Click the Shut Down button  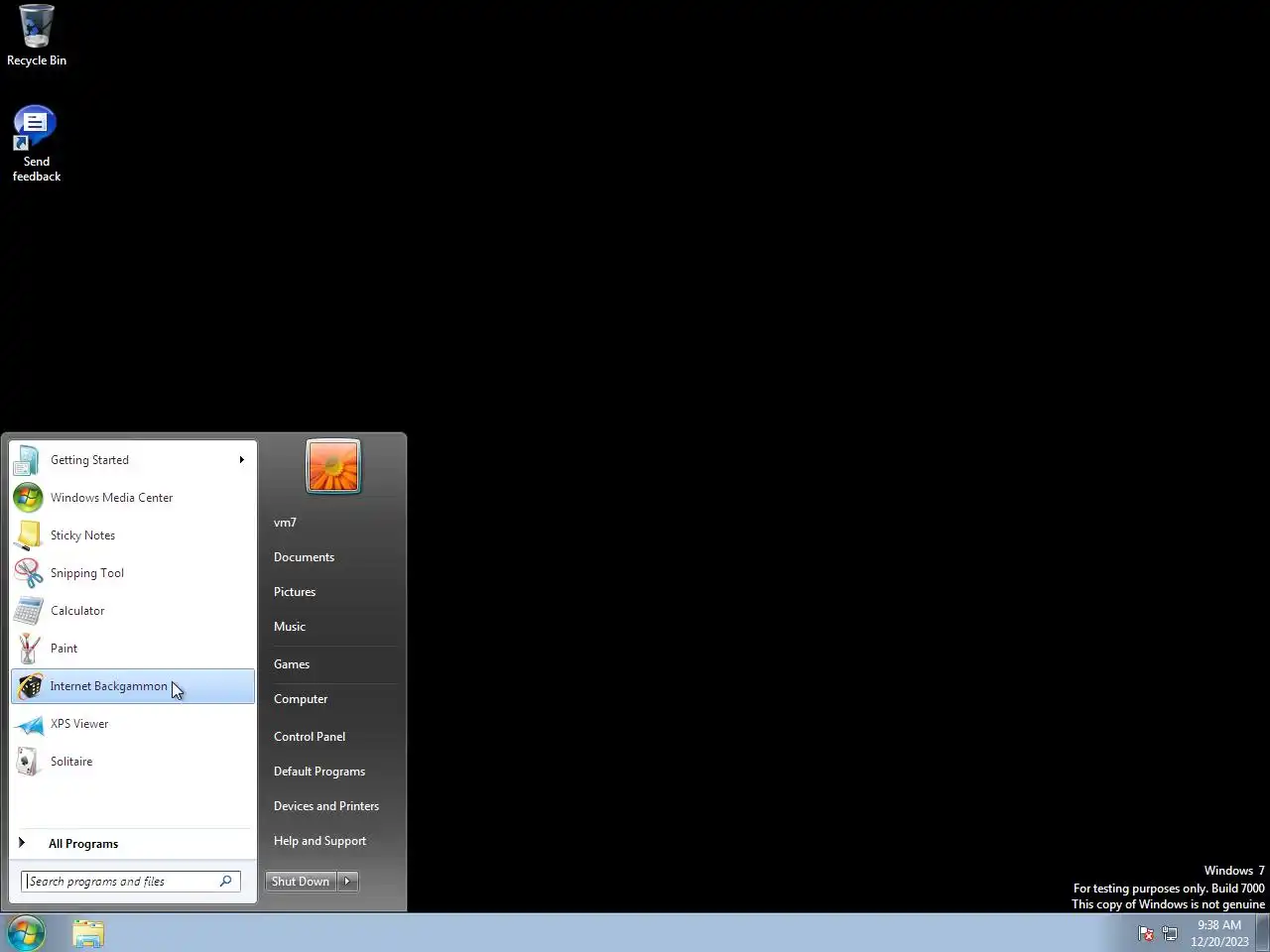tap(301, 882)
